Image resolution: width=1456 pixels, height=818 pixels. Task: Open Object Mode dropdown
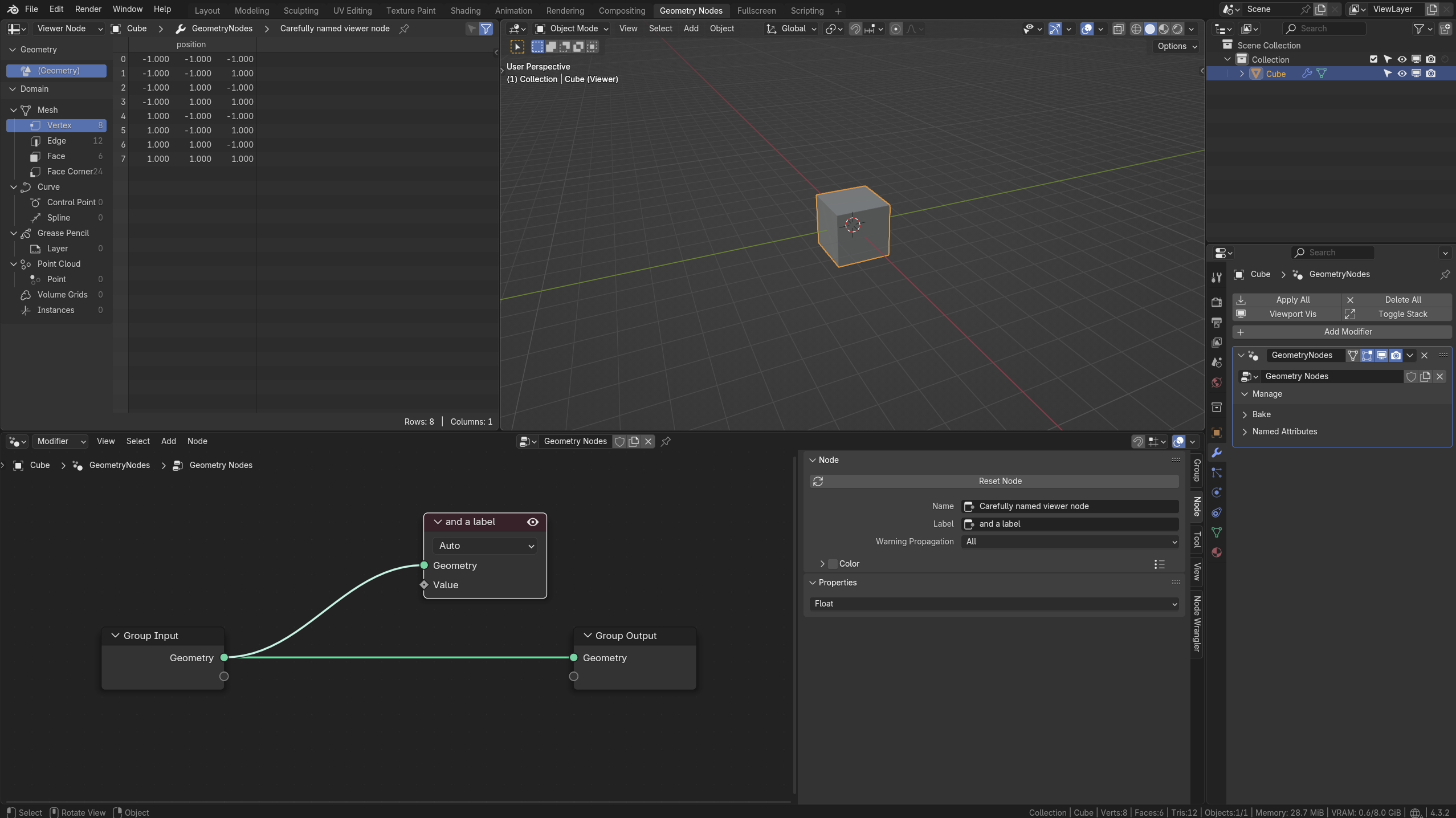click(572, 29)
